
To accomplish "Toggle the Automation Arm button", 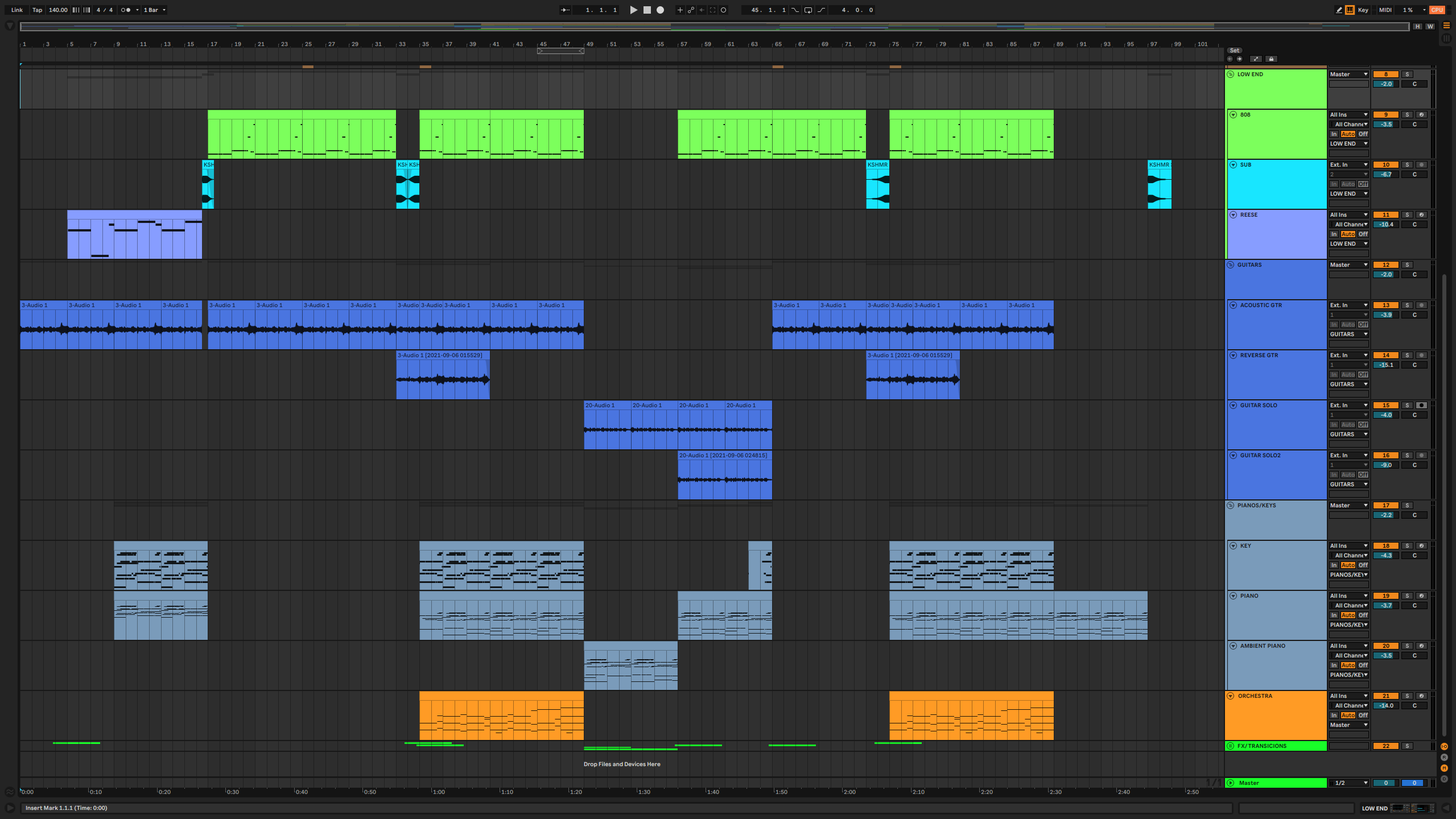I will (x=691, y=10).
